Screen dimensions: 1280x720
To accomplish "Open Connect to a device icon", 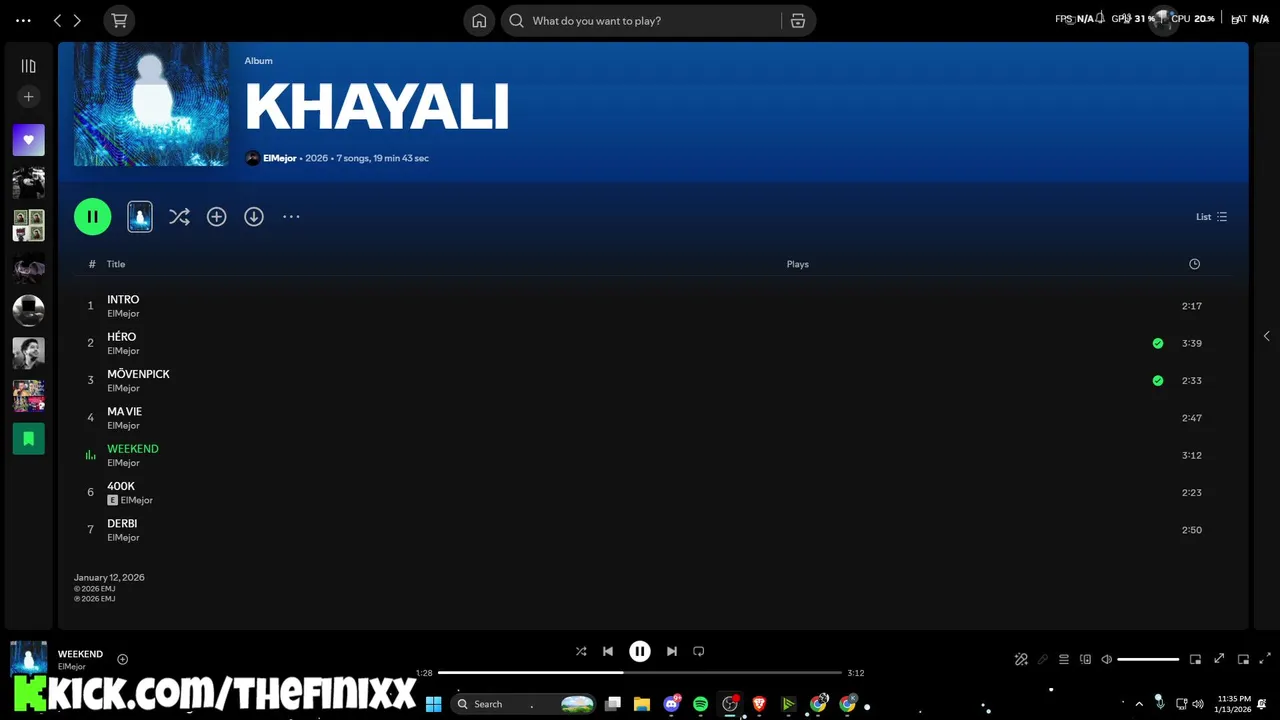I will click(1085, 659).
